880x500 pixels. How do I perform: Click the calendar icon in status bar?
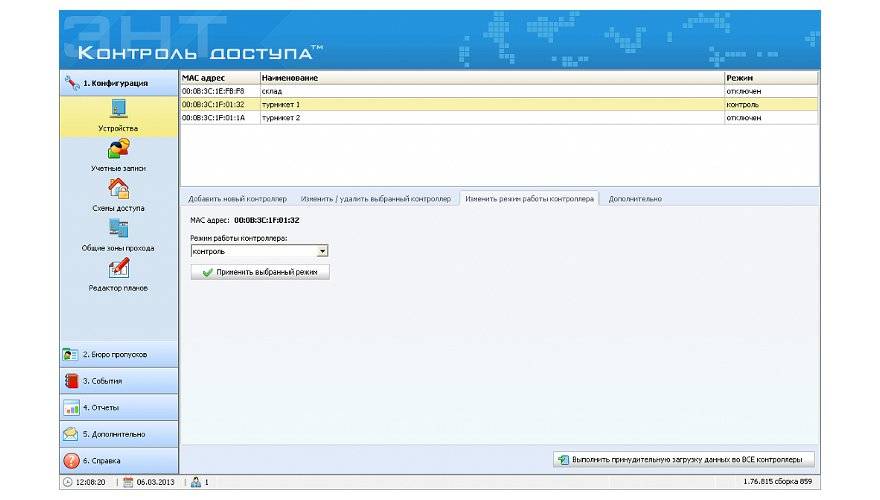pos(128,482)
